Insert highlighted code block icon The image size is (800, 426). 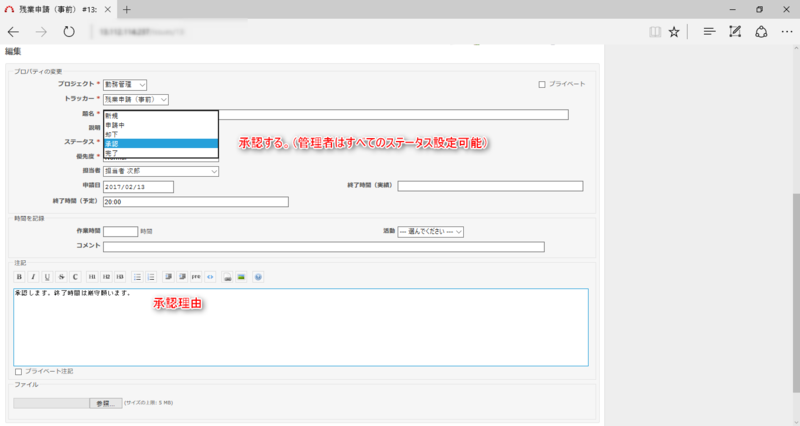pyautogui.click(x=210, y=277)
